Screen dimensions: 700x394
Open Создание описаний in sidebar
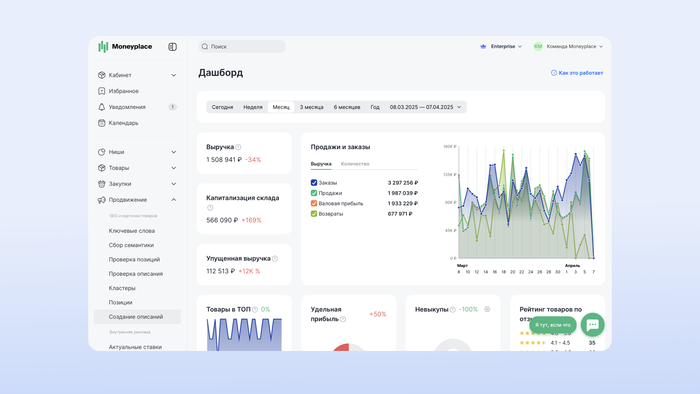137,317
